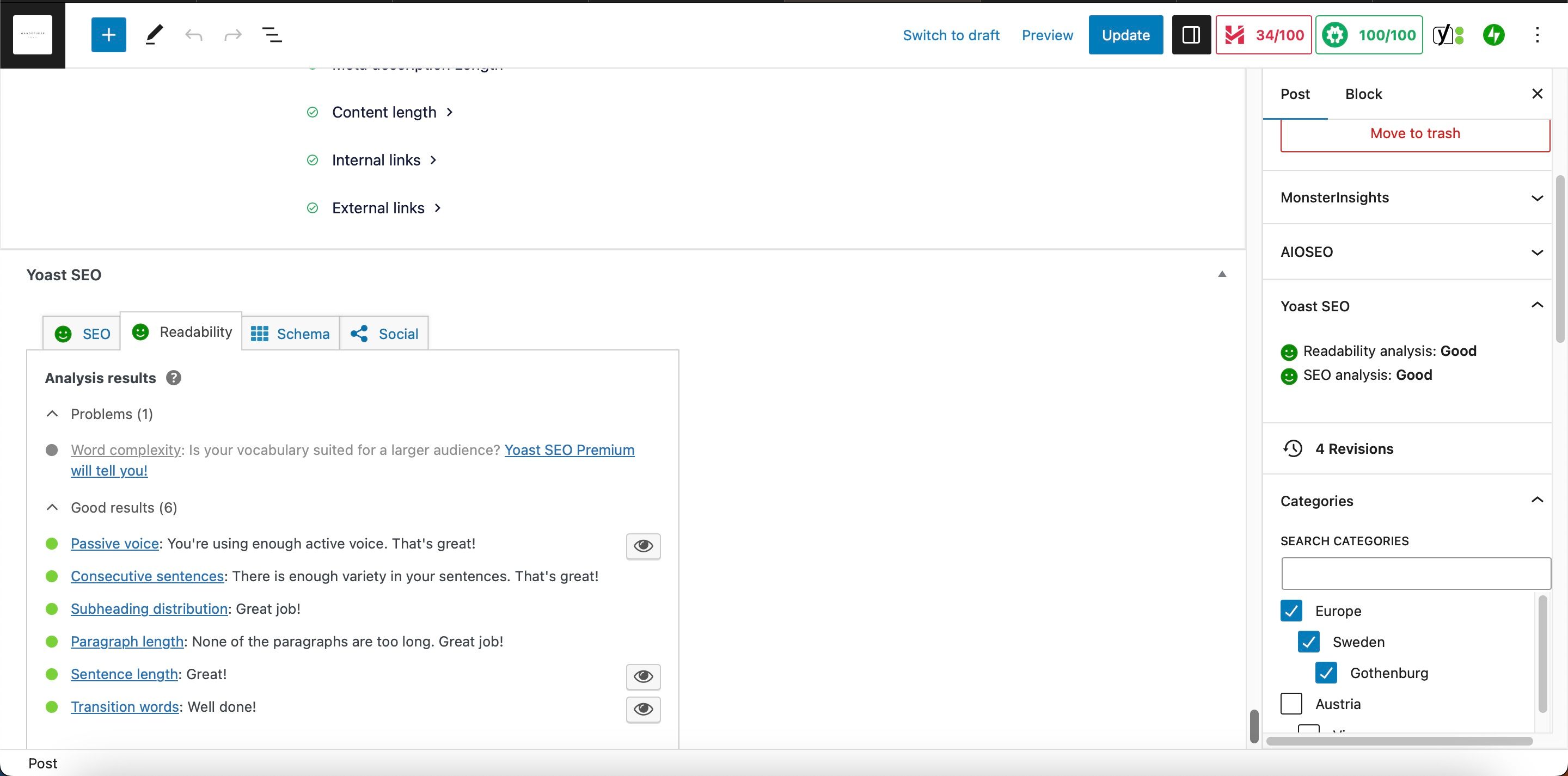Screen dimensions: 1568x776
Task: Uncheck the Gothenburg category checkbox
Action: (x=1326, y=673)
